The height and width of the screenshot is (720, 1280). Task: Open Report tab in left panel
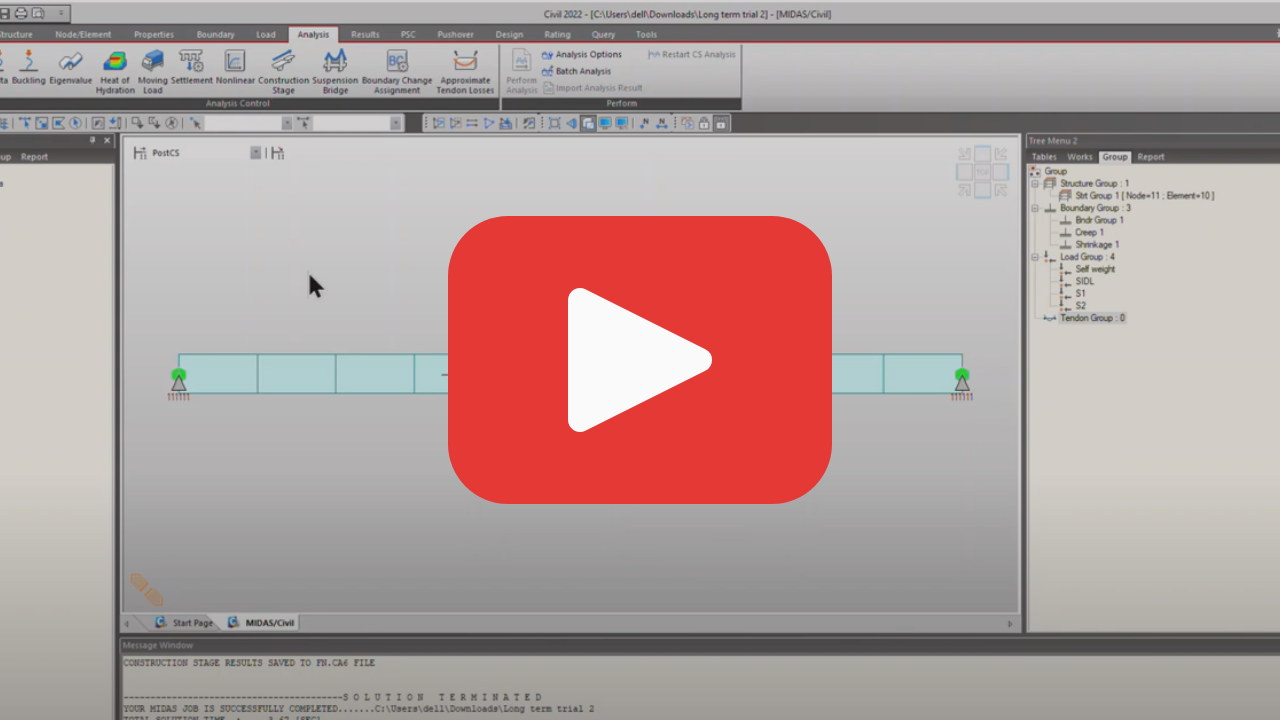34,157
